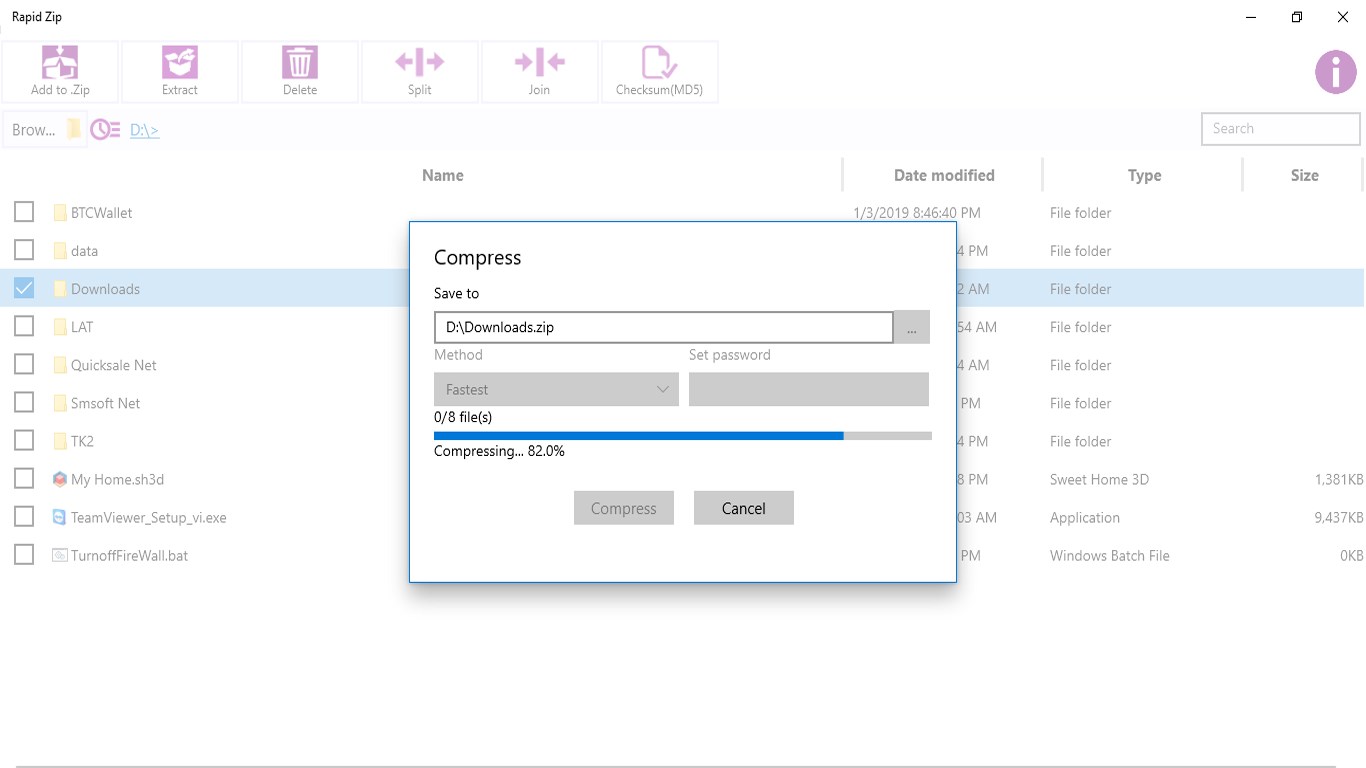Click the Save to path field
The height and width of the screenshot is (768, 1366).
(663, 327)
